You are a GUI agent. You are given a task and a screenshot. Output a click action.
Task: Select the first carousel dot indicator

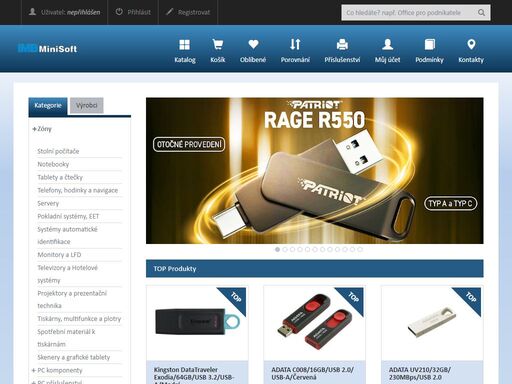277,249
